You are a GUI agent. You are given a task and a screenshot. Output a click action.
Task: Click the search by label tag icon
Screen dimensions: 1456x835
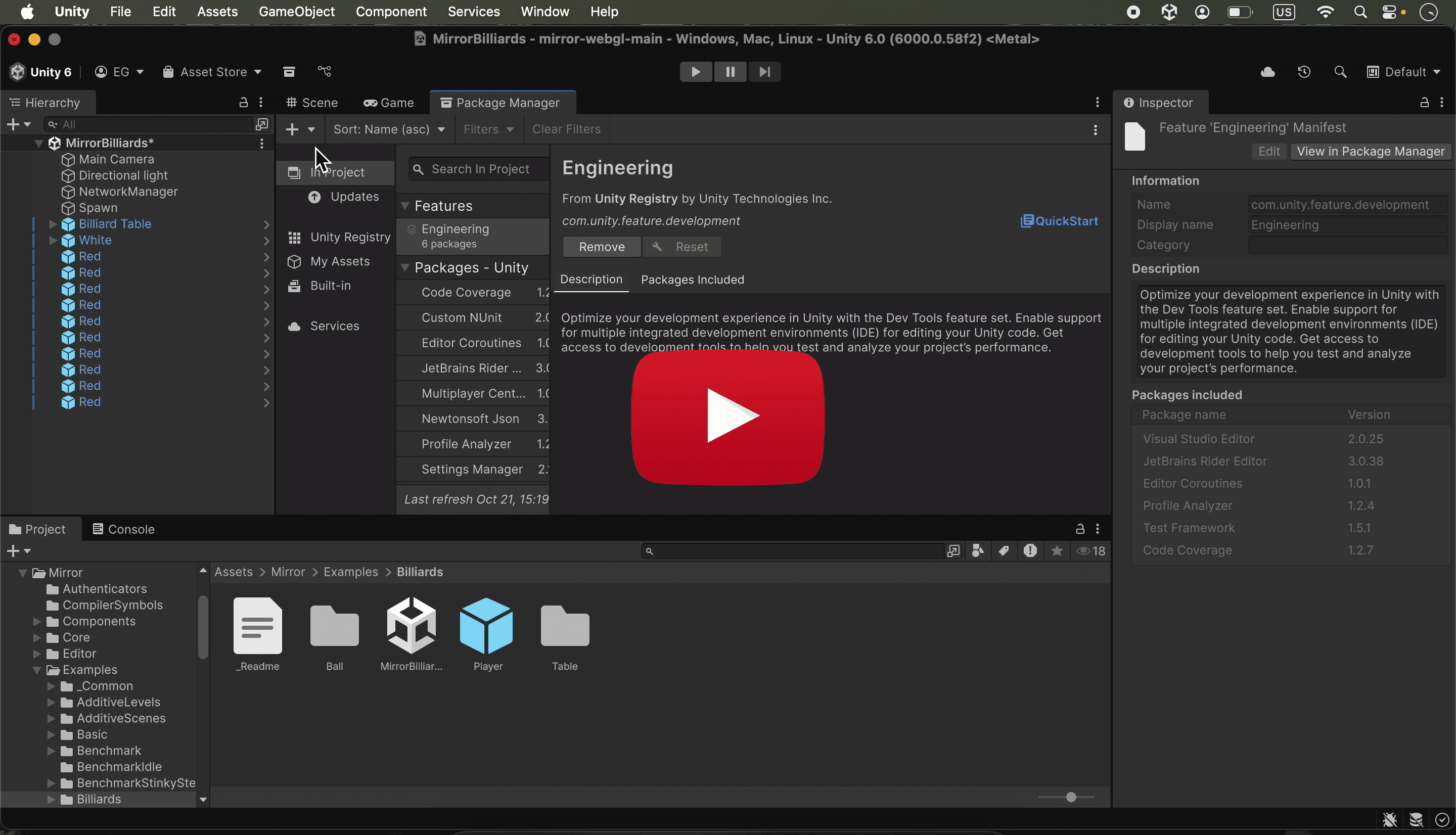click(1004, 550)
